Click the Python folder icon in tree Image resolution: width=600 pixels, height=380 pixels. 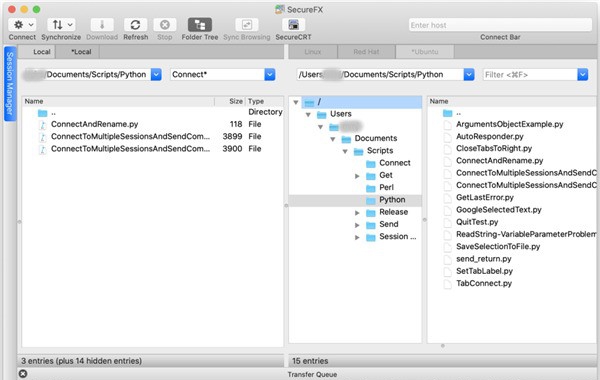[370, 200]
